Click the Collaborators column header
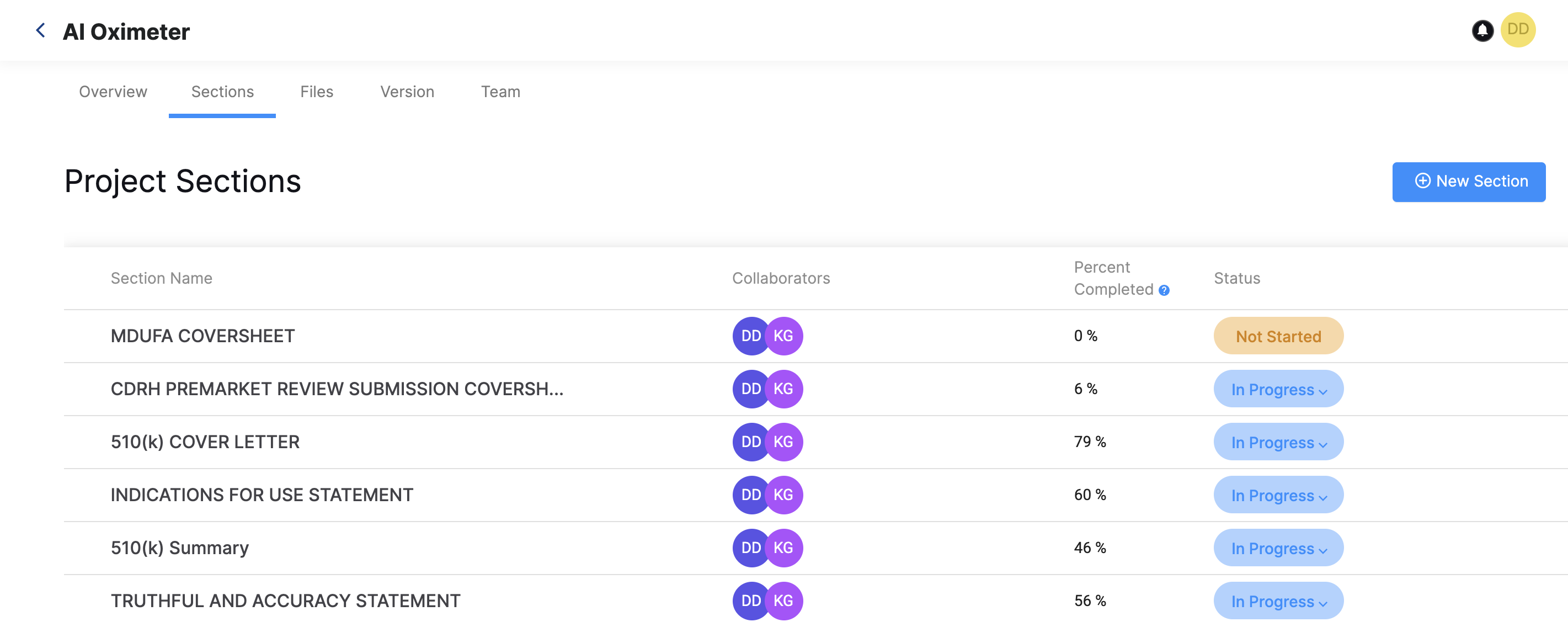Image resolution: width=1568 pixels, height=627 pixels. pos(781,278)
